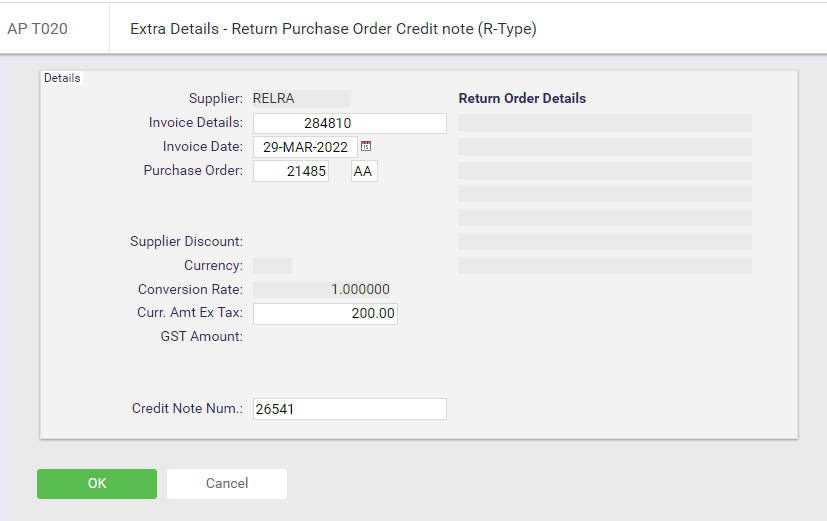Click the GST Amount label
Image resolution: width=827 pixels, height=521 pixels.
[x=201, y=336]
